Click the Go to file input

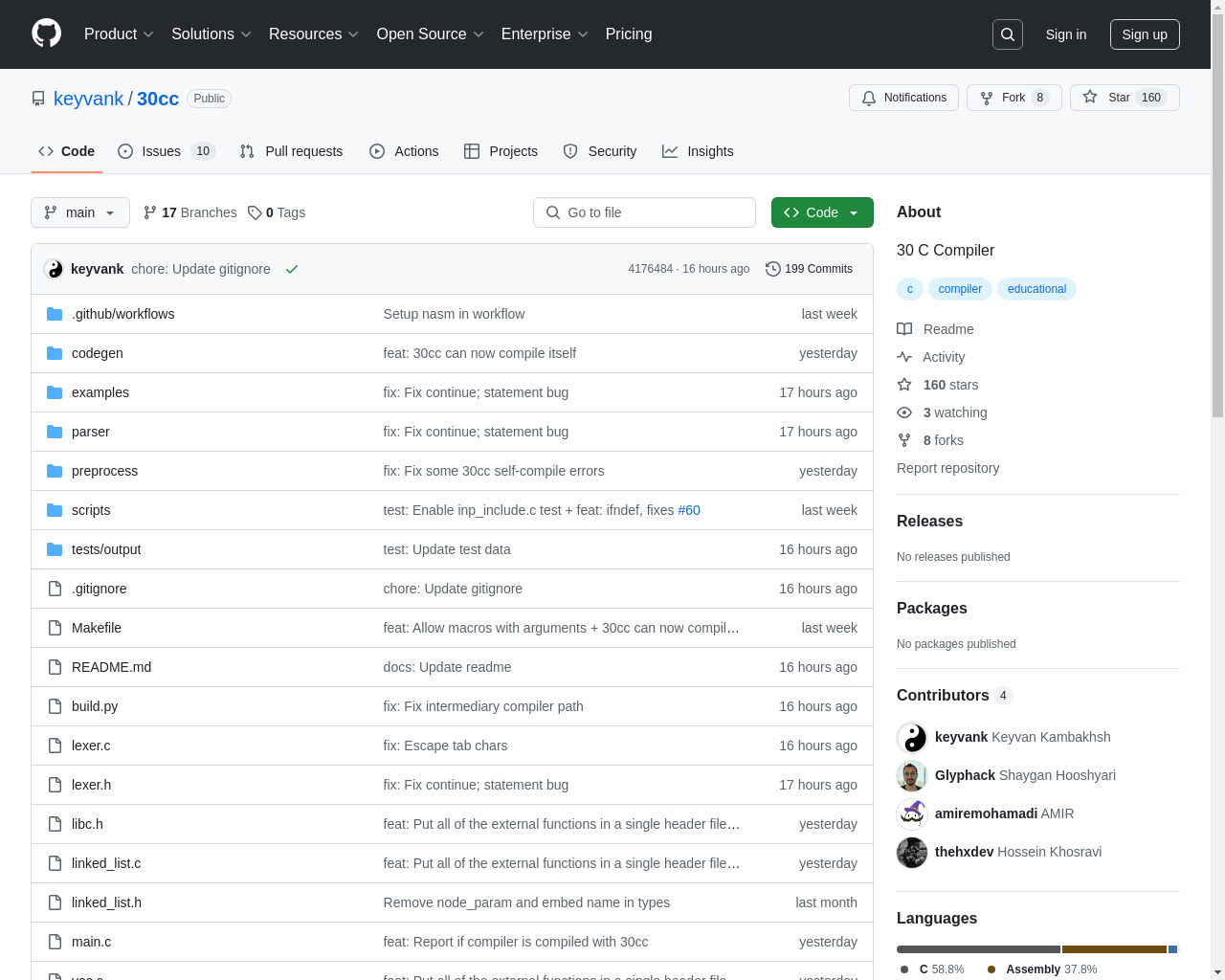(644, 212)
